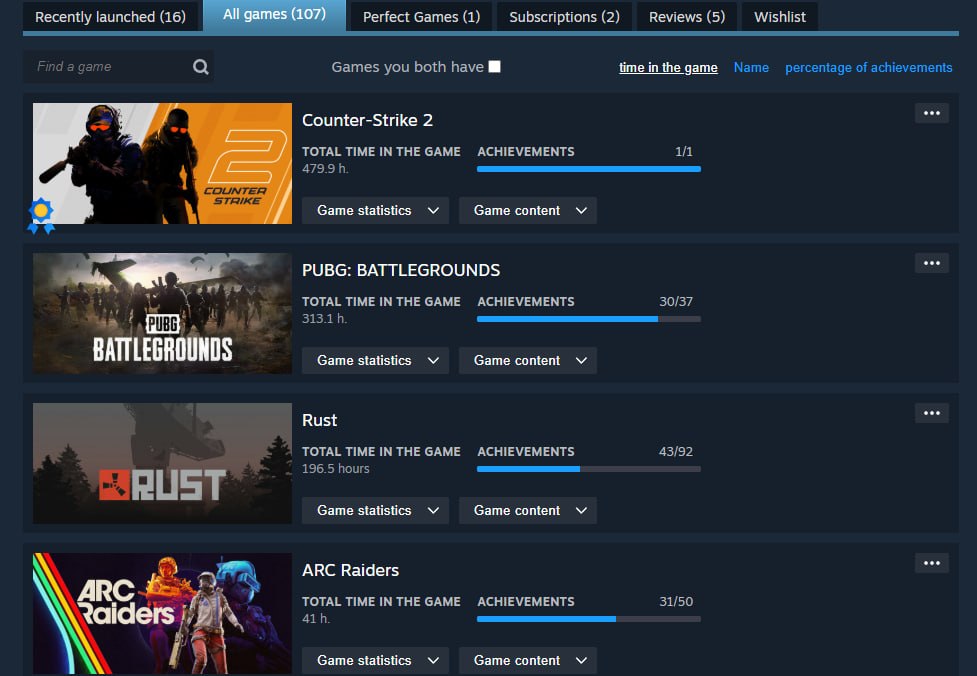Click the PUBG: BATTLEGROUNDS cover image
Screen dimensions: 977x676
pos(162,313)
